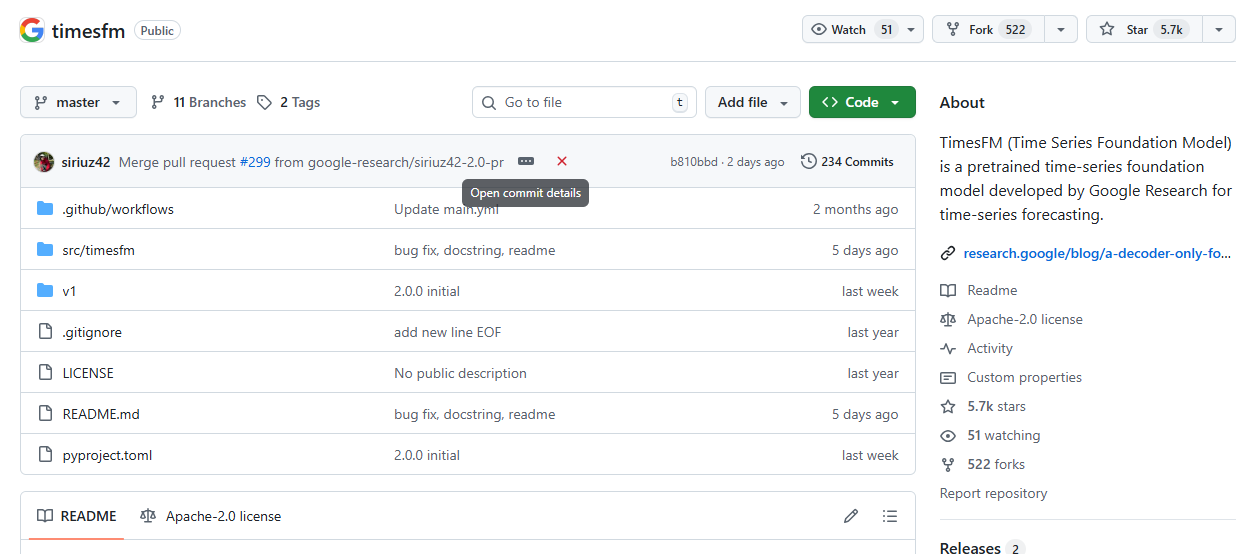The height and width of the screenshot is (554, 1244).
Task: Open 'add new line EOF' commit message
Action: tap(448, 332)
